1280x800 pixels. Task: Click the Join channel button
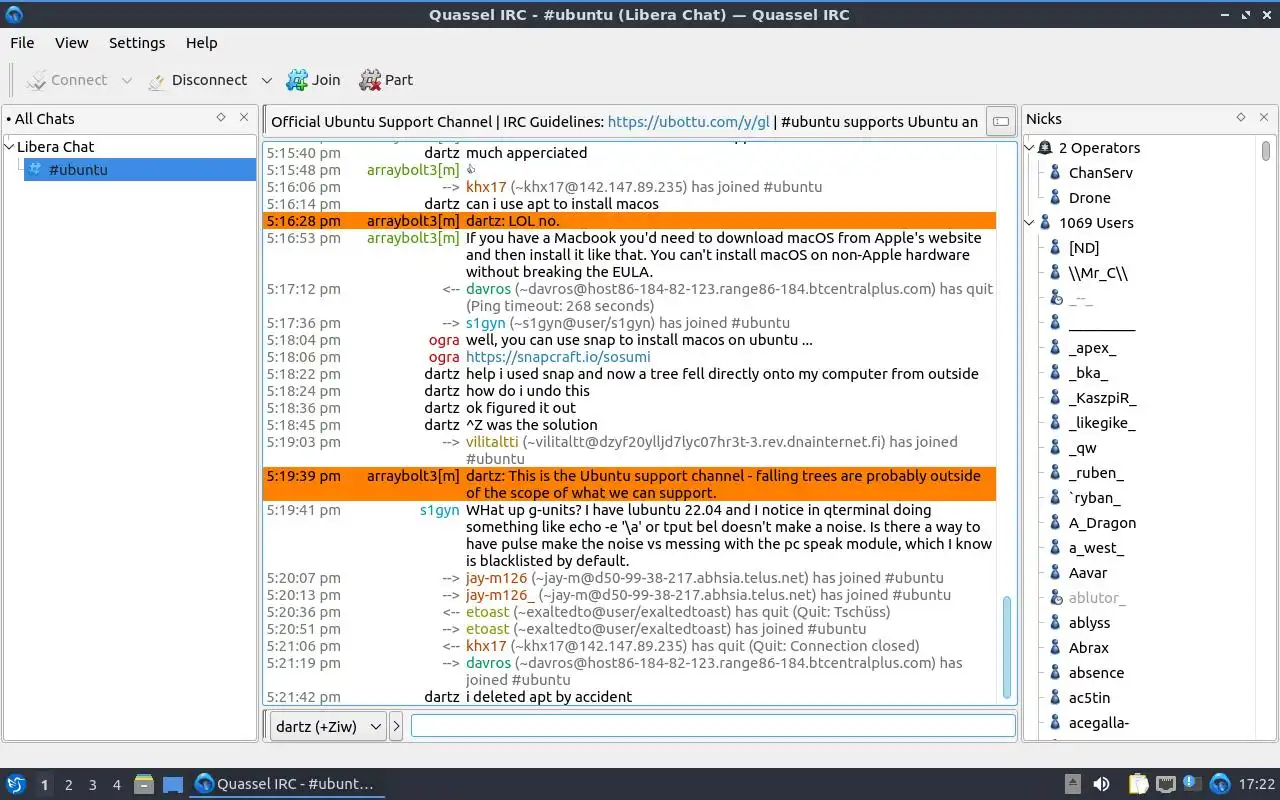pyautogui.click(x=313, y=80)
